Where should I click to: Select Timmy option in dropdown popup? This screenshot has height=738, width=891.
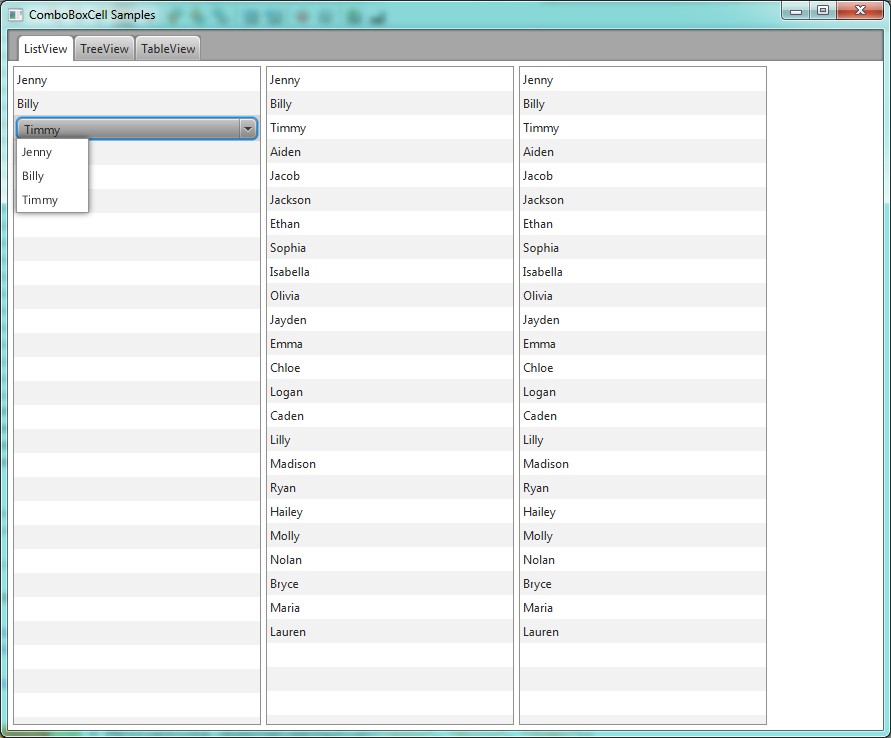point(40,200)
